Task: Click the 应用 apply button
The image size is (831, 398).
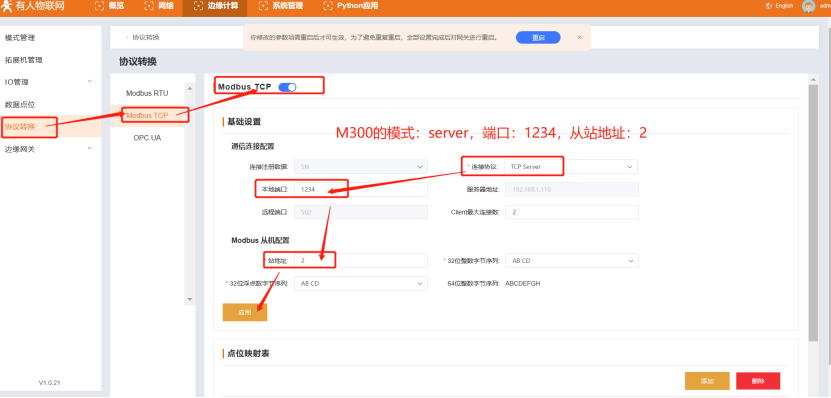Action: pos(245,313)
